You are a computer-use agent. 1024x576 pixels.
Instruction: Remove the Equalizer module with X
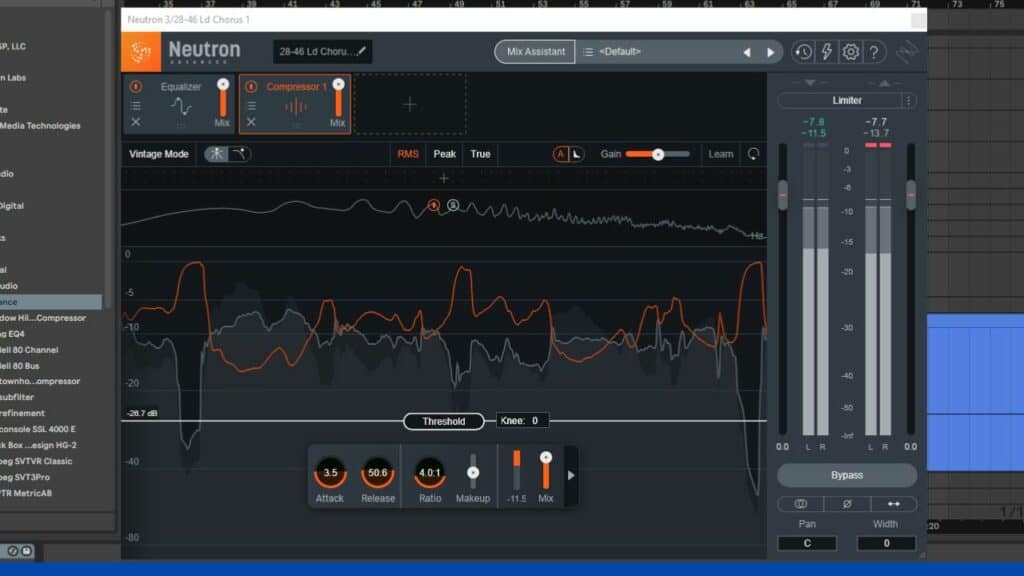coord(136,122)
